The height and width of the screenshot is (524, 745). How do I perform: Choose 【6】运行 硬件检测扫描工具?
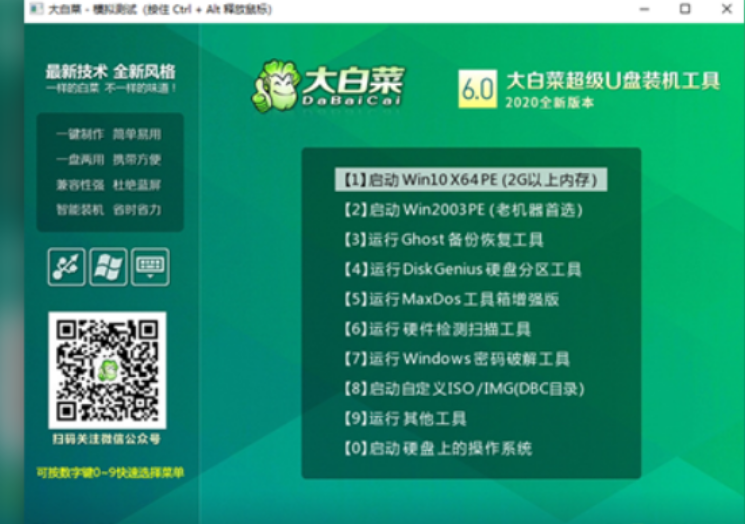pyautogui.click(x=437, y=329)
